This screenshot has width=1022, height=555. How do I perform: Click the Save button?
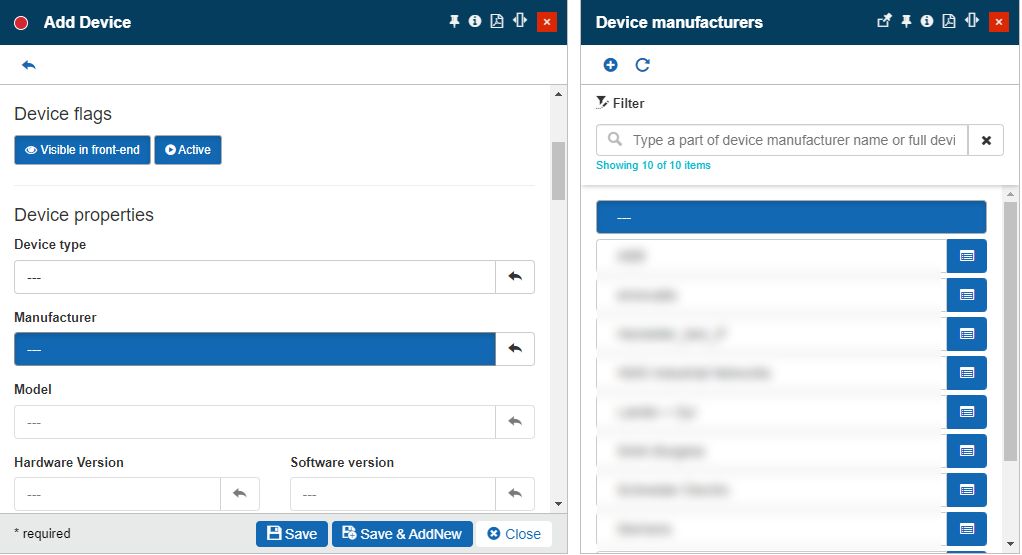[x=291, y=534]
